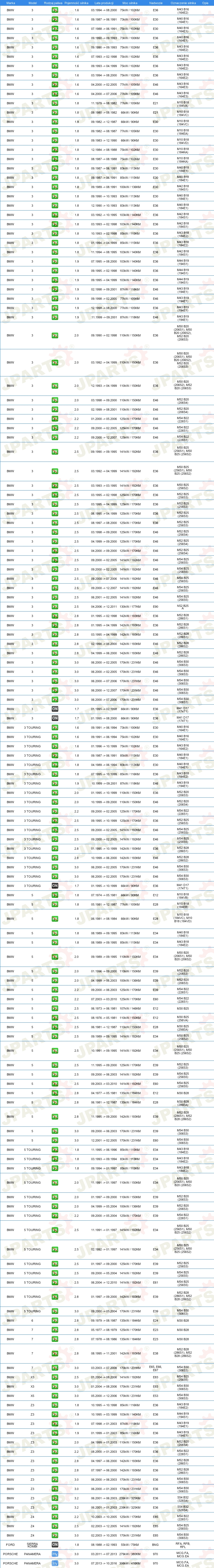Click the Nadwozie column header
Screen dimensions: 214x1568
(156, 3)
